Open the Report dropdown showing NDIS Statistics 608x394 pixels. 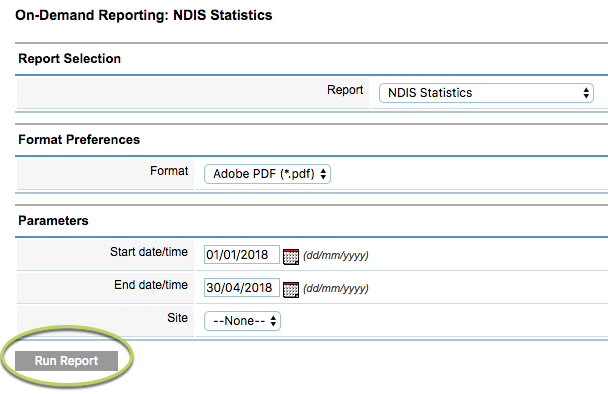pos(486,93)
